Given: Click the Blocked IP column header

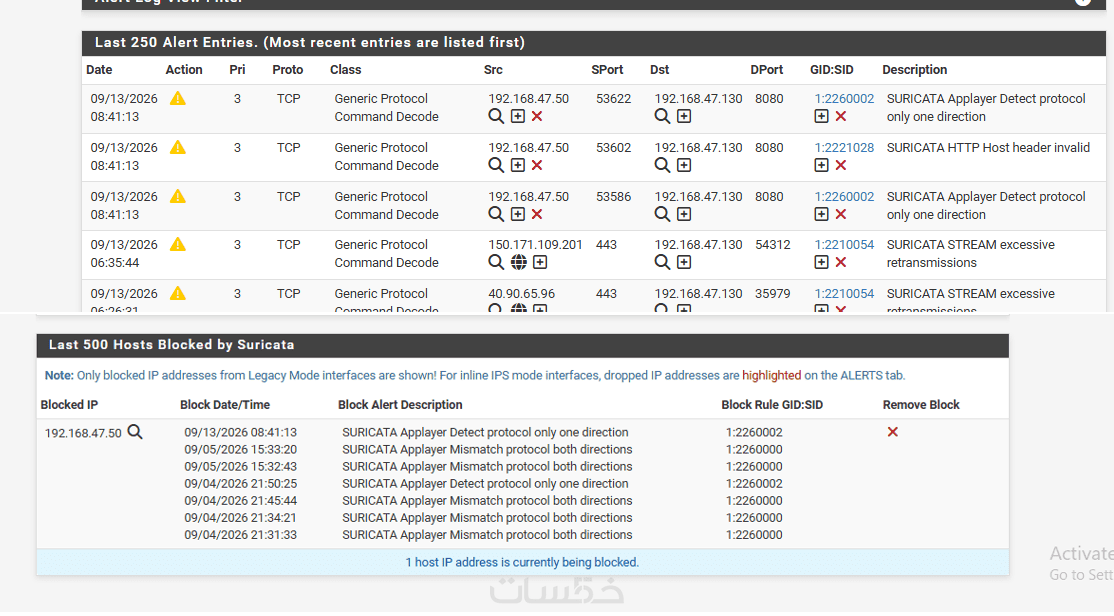Looking at the screenshot, I should pos(69,405).
